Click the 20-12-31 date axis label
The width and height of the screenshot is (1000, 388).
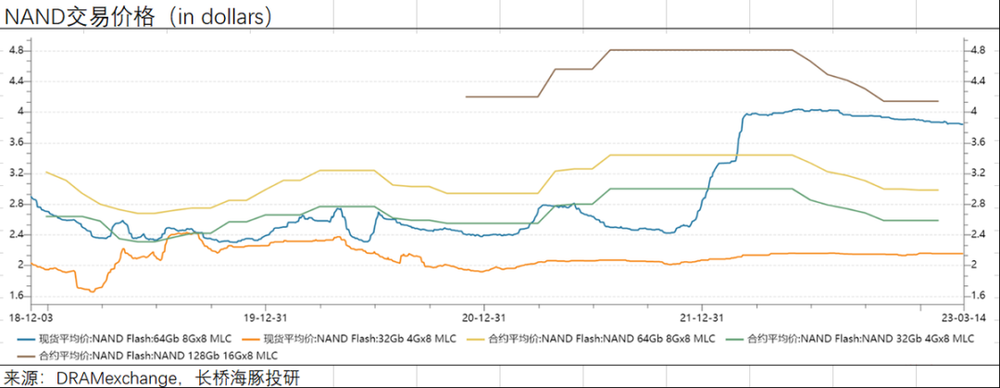(x=485, y=317)
